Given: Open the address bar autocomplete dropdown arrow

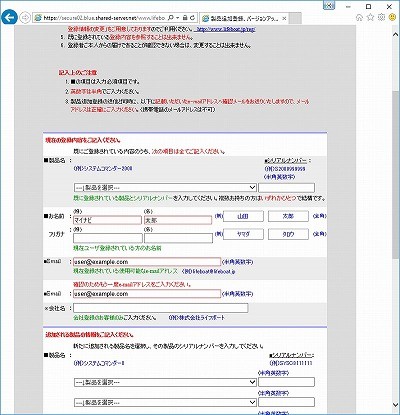Looking at the screenshot, I should [x=178, y=18].
